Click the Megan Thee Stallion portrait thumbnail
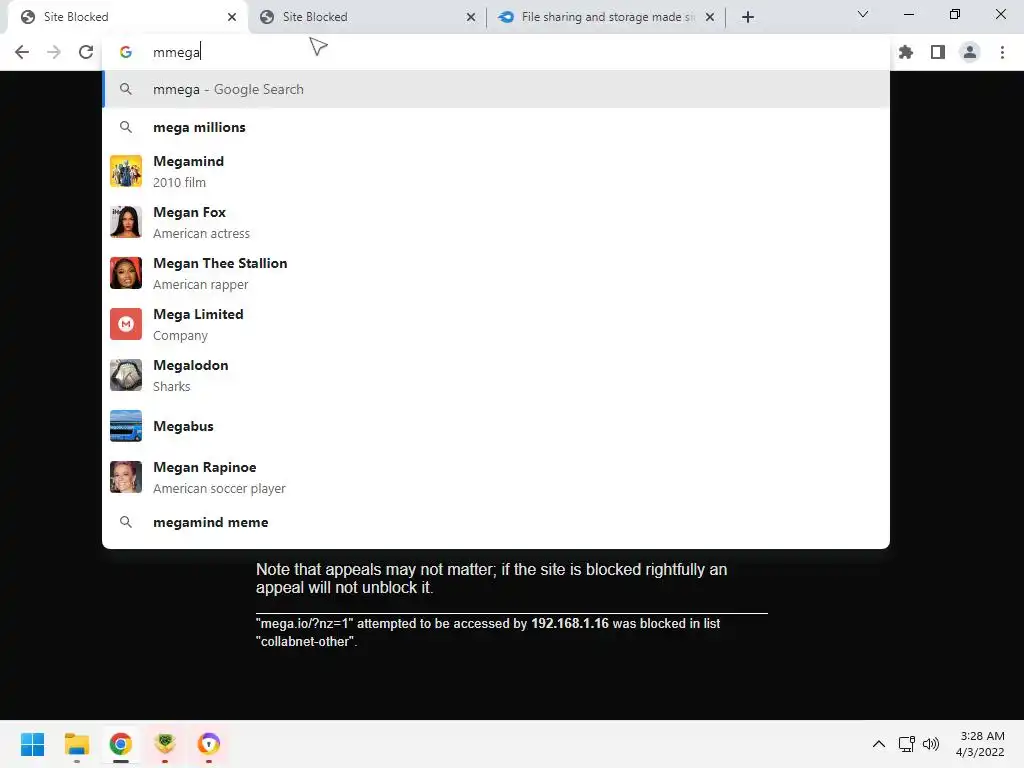 [126, 273]
